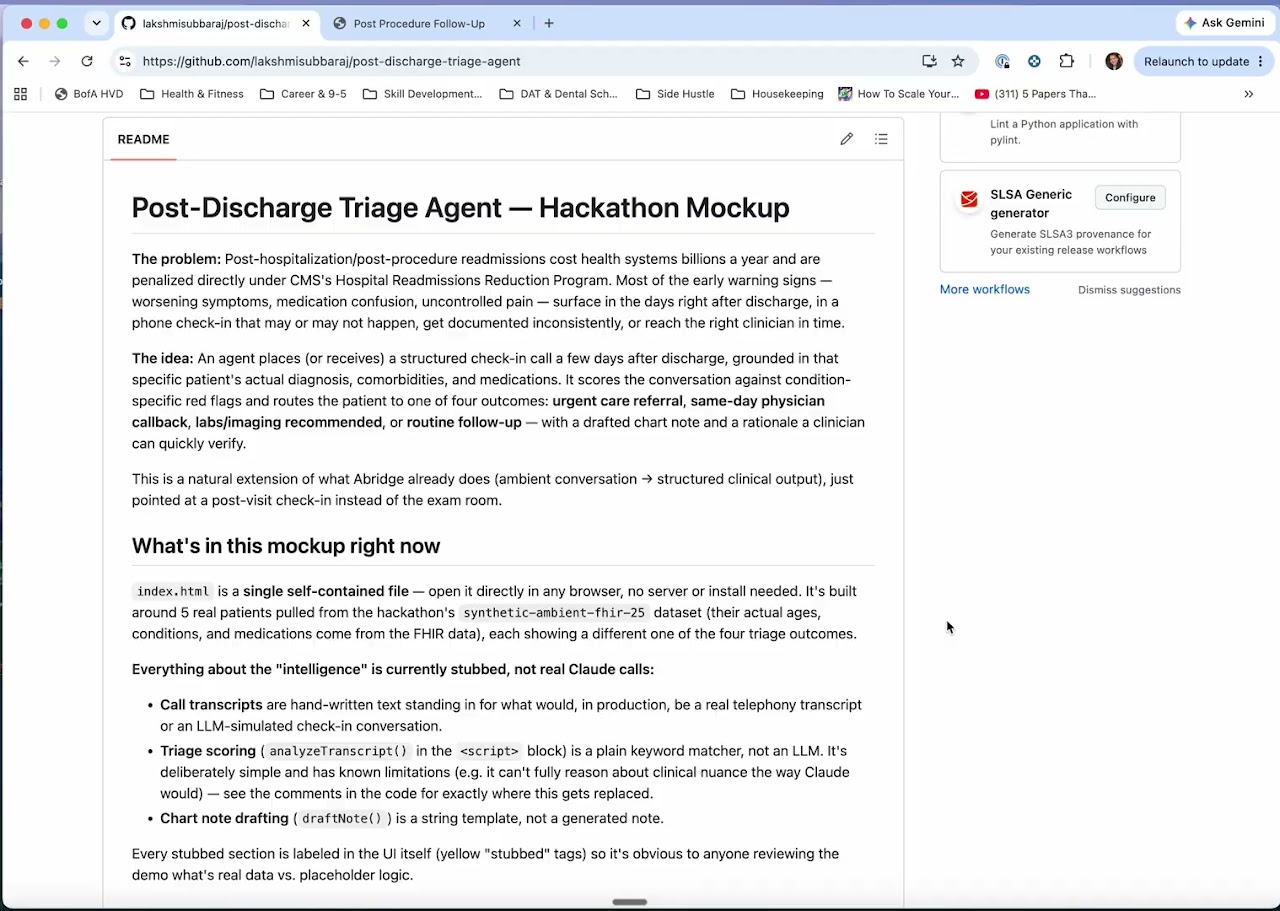Click the browser back arrow
1280x911 pixels.
(x=23, y=61)
